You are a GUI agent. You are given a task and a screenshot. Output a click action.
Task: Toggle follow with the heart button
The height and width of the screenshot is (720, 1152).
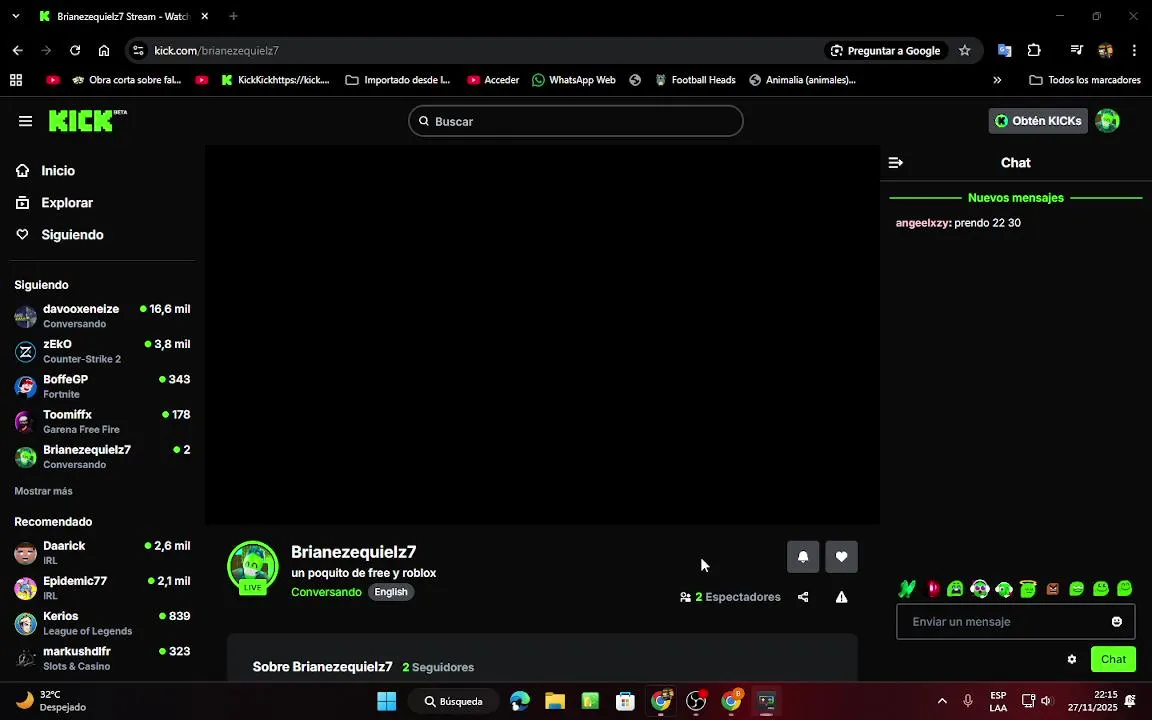pos(841,557)
